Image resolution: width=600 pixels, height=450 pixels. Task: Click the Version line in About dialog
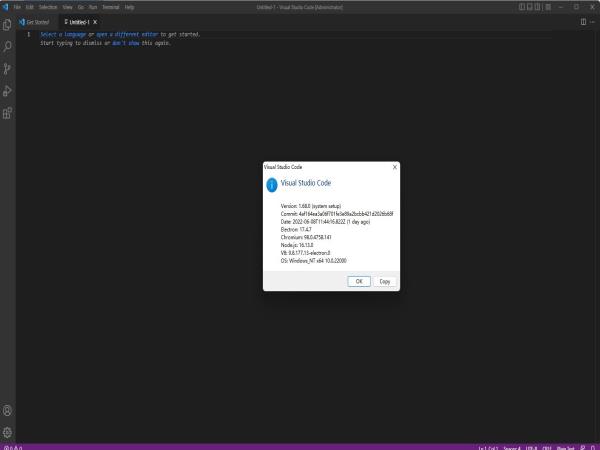coord(311,206)
